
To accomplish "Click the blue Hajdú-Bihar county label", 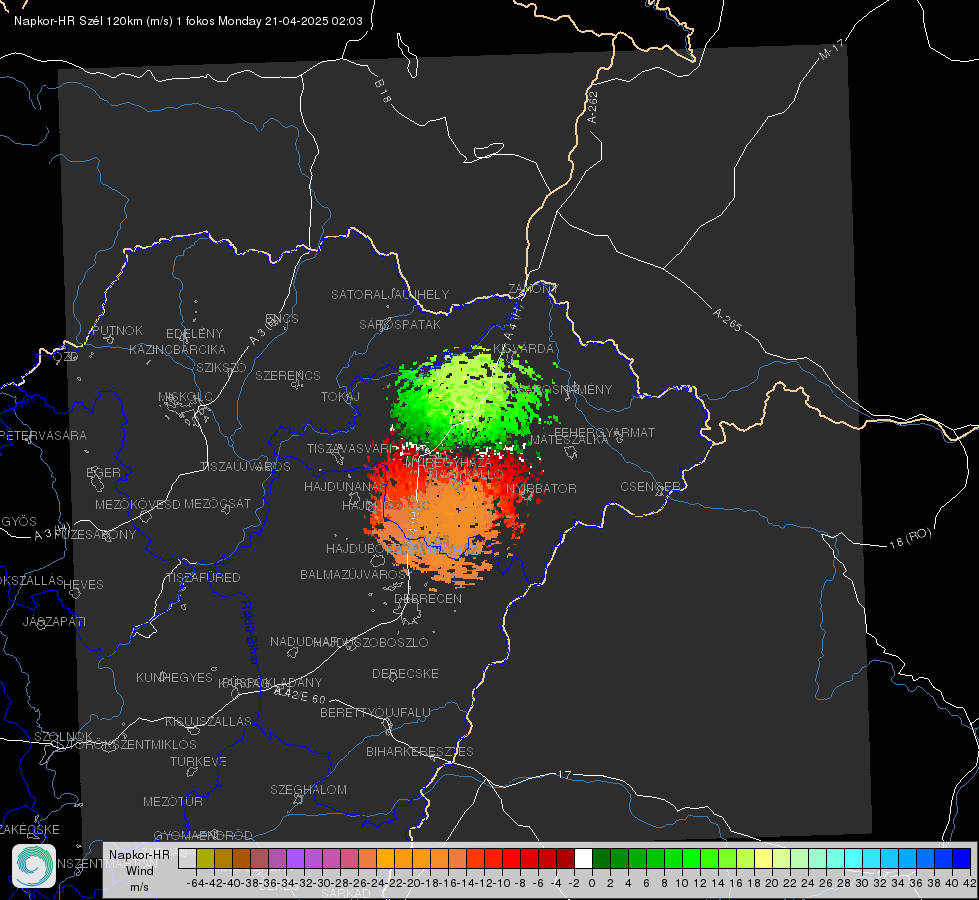I will 249,632.
